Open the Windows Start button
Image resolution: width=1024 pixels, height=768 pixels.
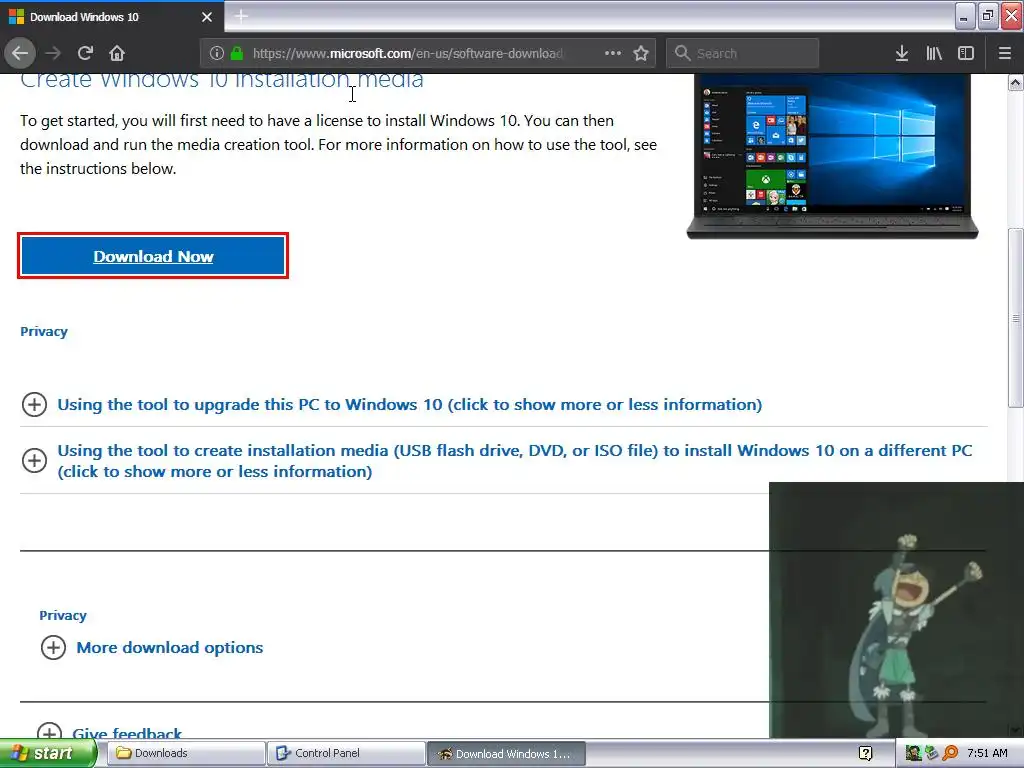click(46, 754)
